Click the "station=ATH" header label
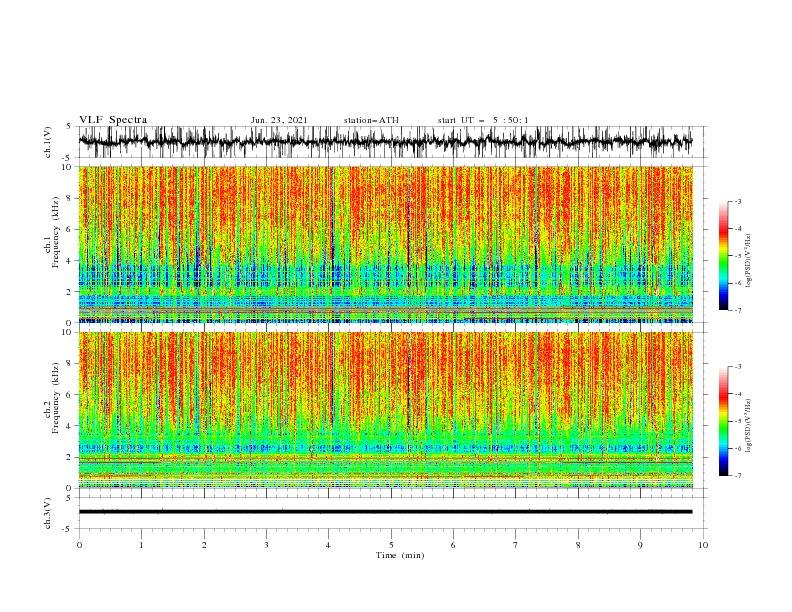Screen dimensions: 792x612 pos(371,120)
